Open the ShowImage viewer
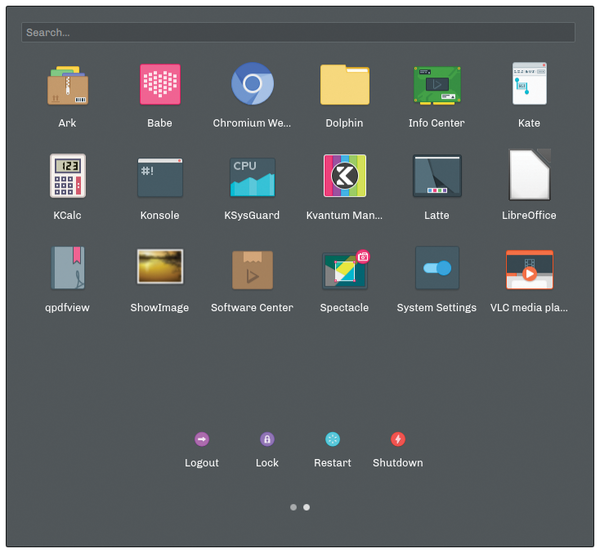Image resolution: width=600 pixels, height=553 pixels. click(160, 266)
